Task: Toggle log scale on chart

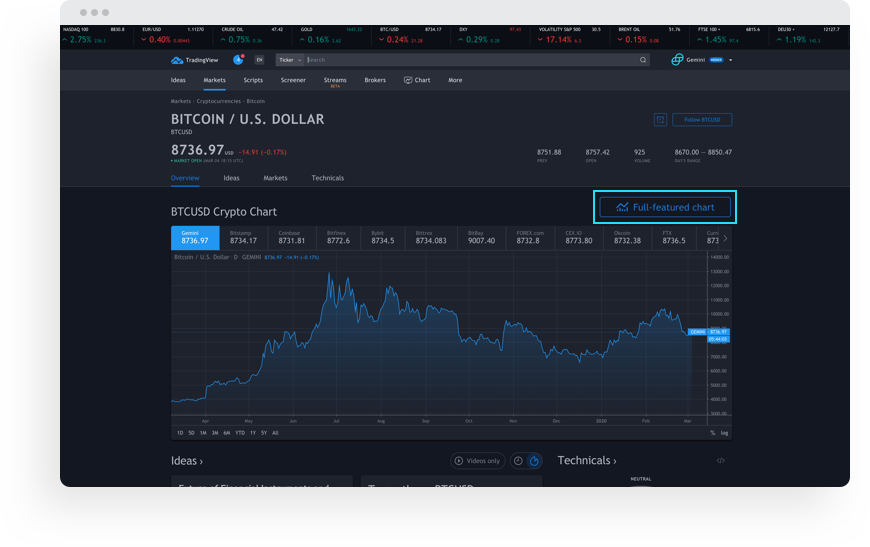Action: pyautogui.click(x=724, y=433)
